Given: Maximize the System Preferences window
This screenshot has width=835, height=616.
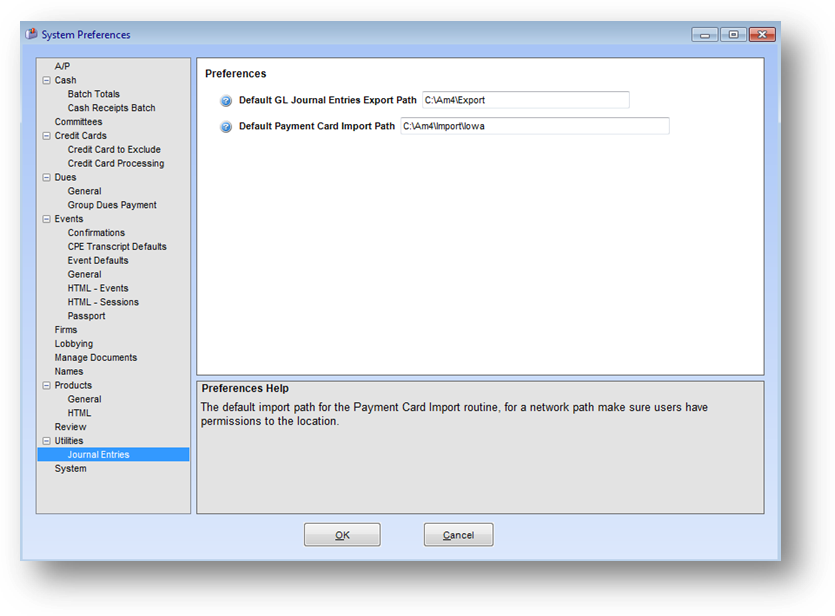Looking at the screenshot, I should (733, 35).
